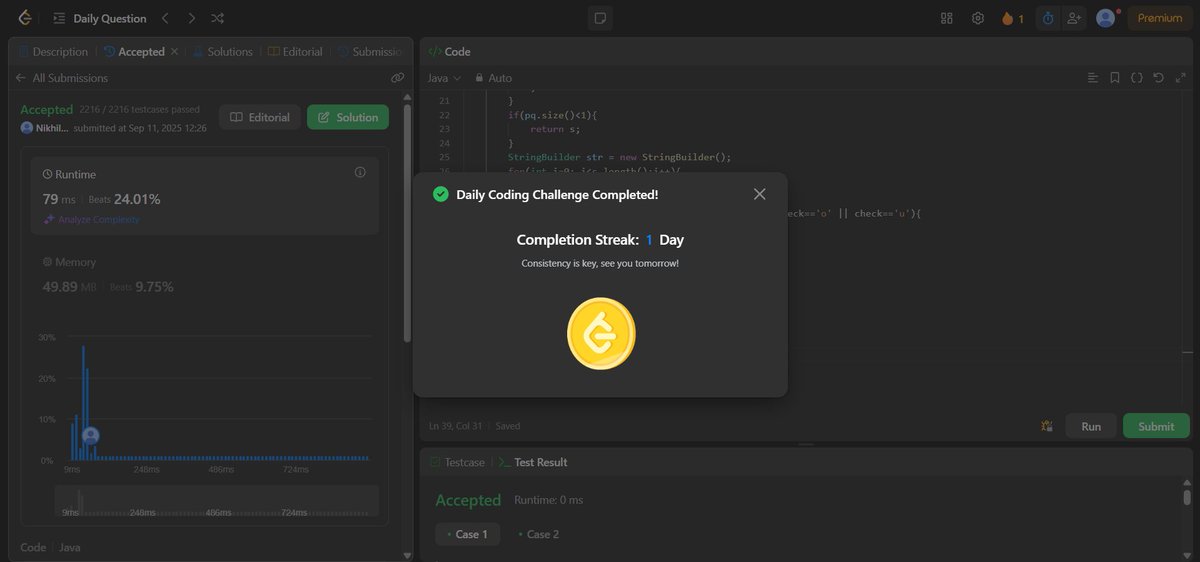1200x562 pixels.
Task: Click the Premium button
Action: (1160, 18)
